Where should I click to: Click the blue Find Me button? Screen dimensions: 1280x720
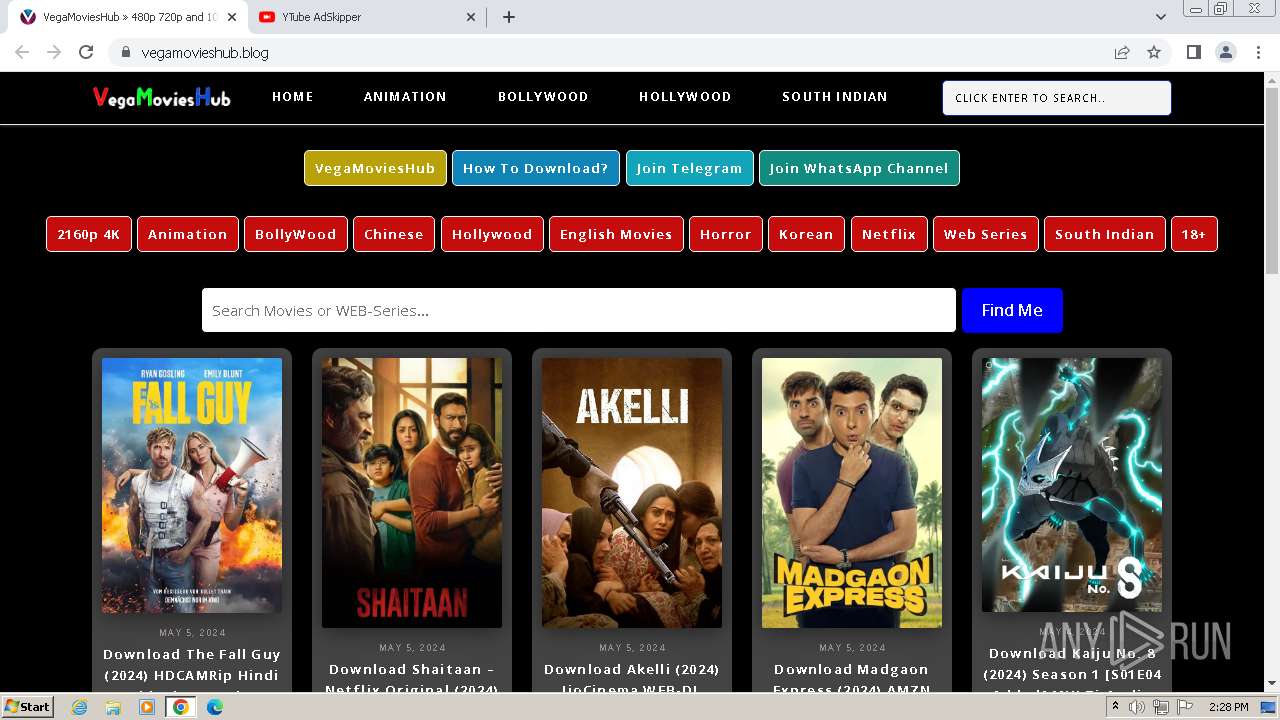coord(1012,310)
